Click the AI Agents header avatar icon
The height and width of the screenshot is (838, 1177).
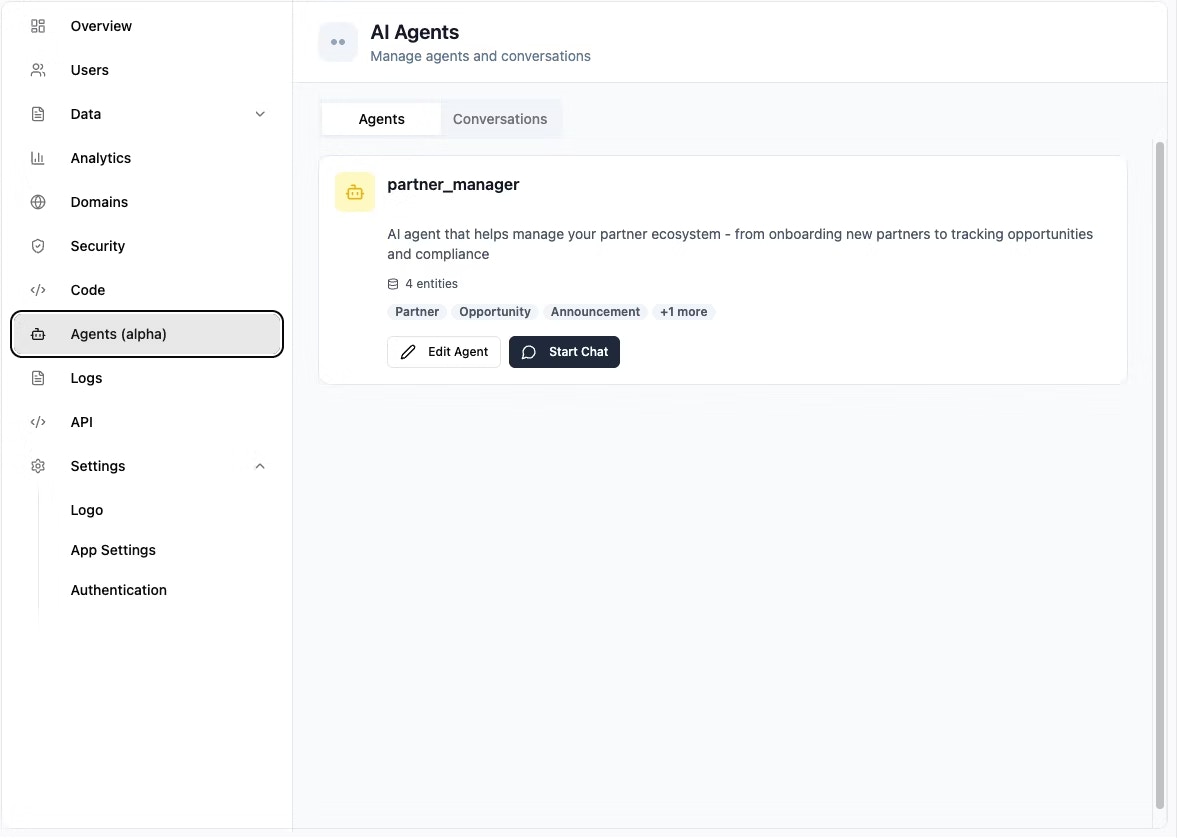(337, 41)
